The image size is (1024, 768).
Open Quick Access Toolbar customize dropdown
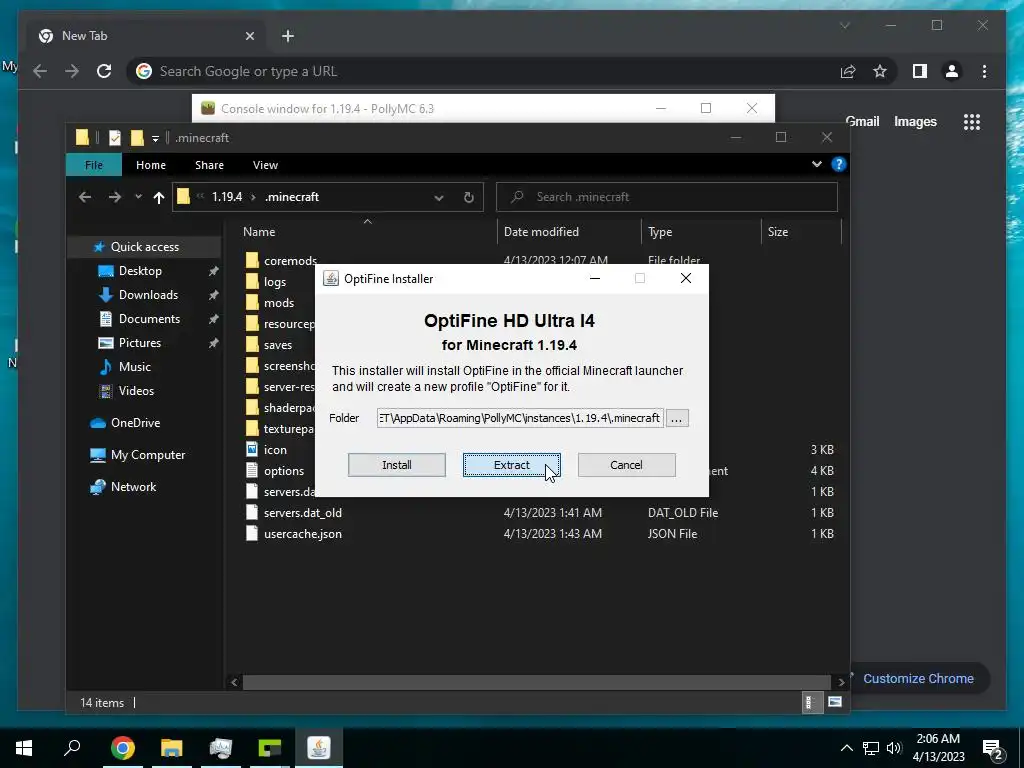pos(155,138)
